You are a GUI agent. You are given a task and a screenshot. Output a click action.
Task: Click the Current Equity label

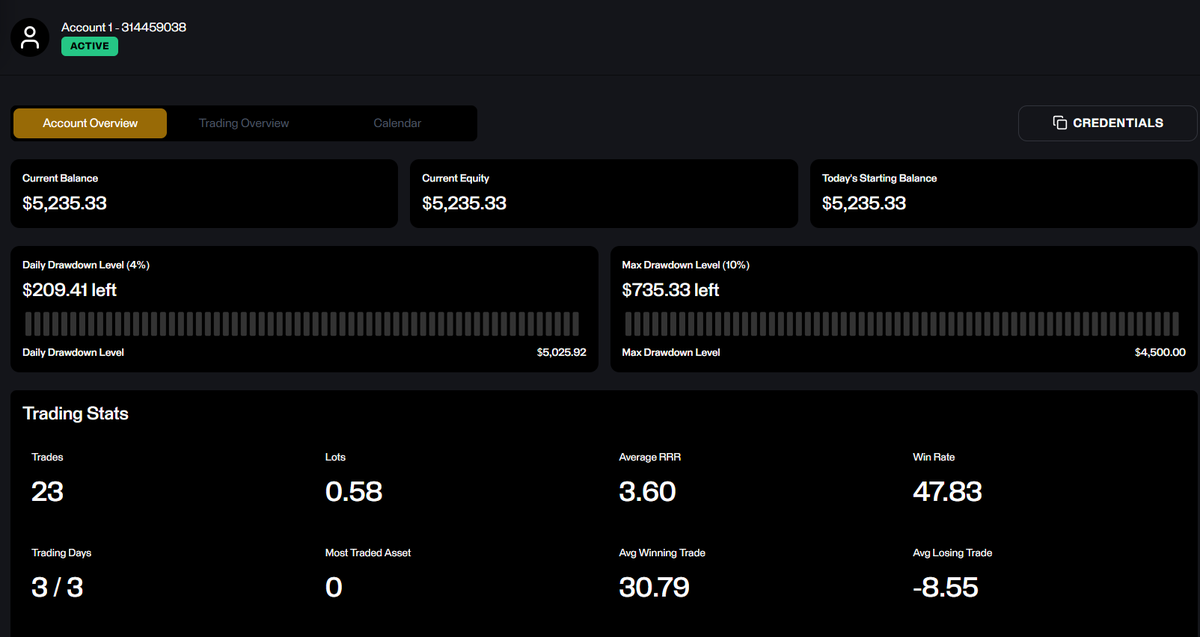click(x=456, y=178)
